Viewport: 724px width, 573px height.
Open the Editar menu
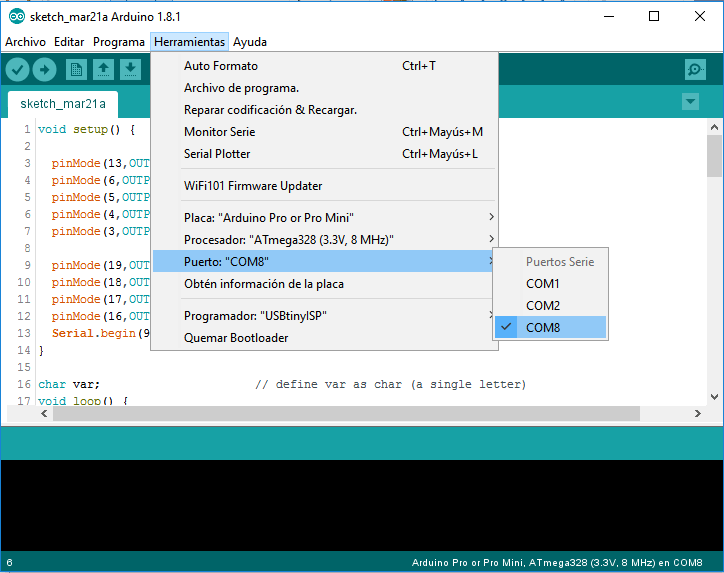pyautogui.click(x=69, y=42)
